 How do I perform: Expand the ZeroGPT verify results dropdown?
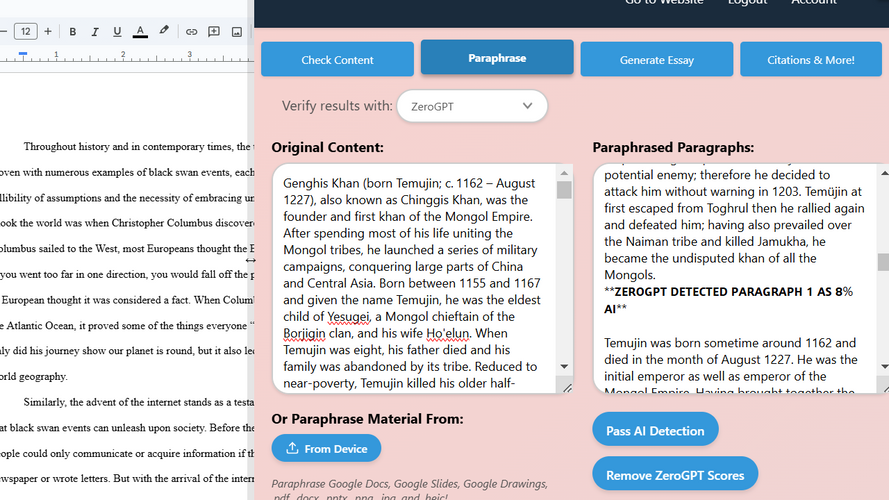pos(472,106)
